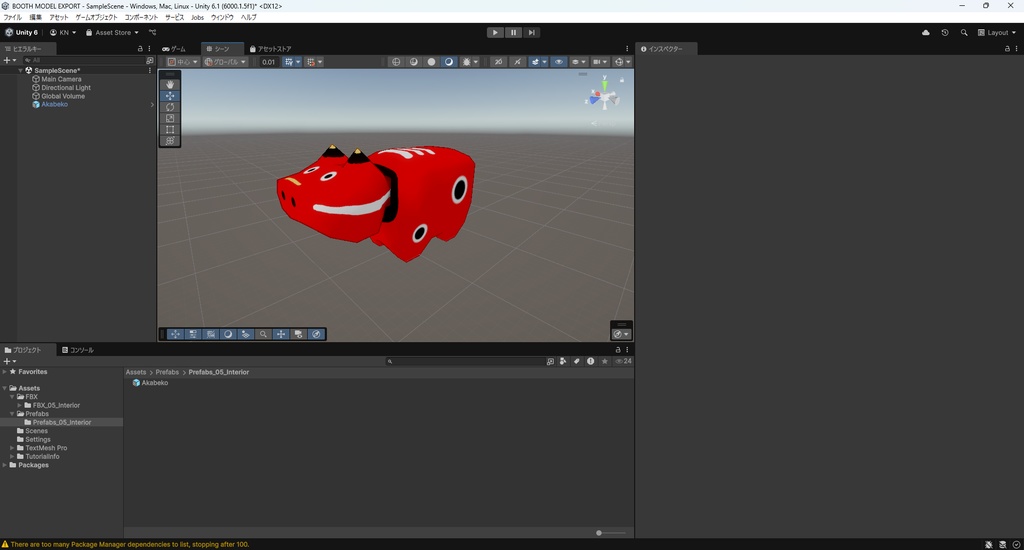The height and width of the screenshot is (550, 1024).
Task: Open pivot center dropdown 中心
Action: tap(182, 61)
